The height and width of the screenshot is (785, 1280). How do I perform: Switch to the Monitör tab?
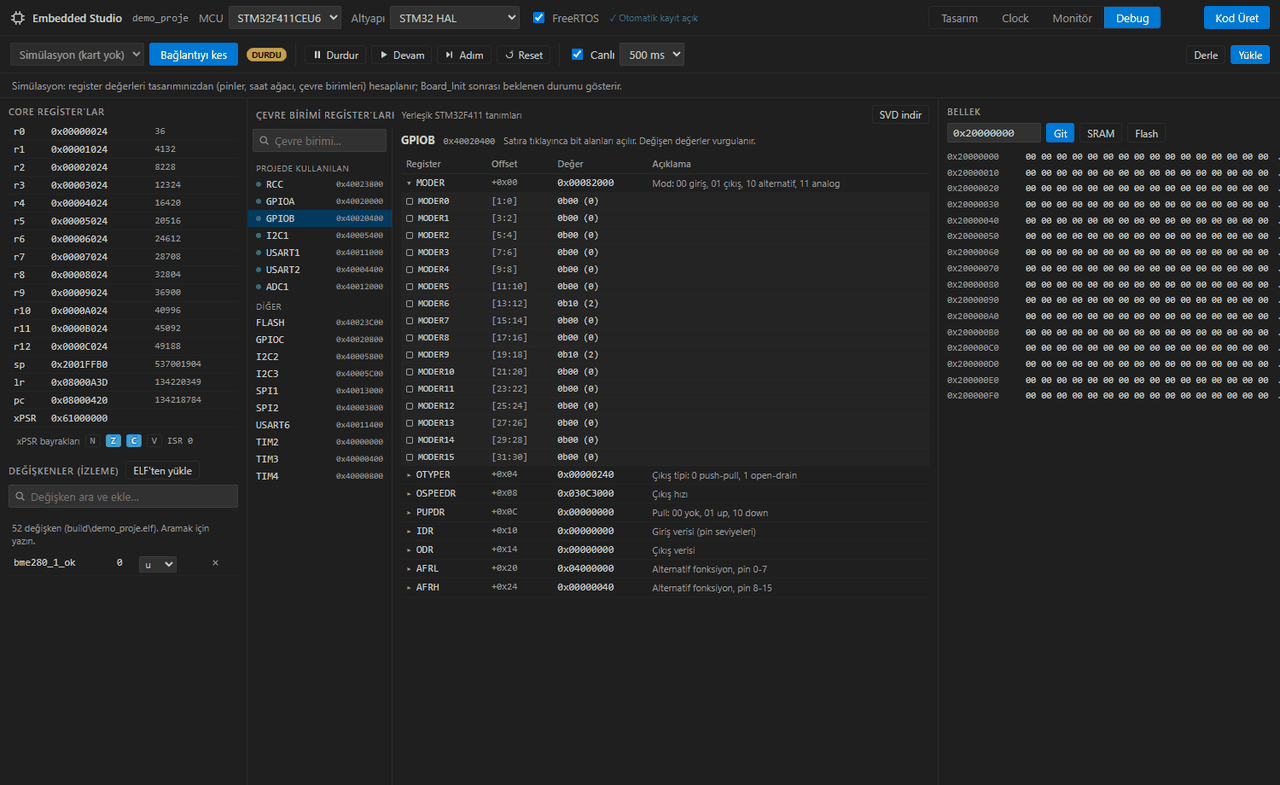(x=1072, y=18)
